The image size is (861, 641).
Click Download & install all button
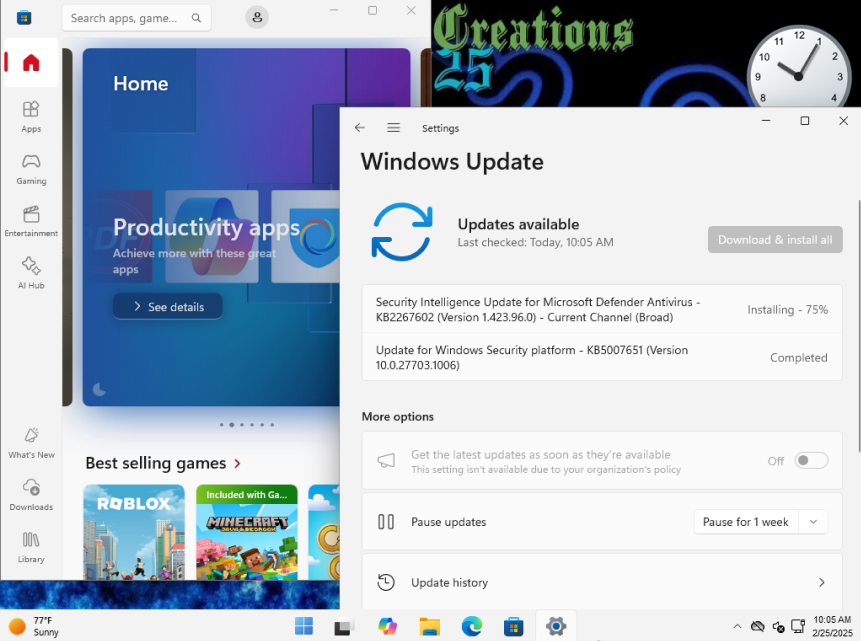coord(775,239)
